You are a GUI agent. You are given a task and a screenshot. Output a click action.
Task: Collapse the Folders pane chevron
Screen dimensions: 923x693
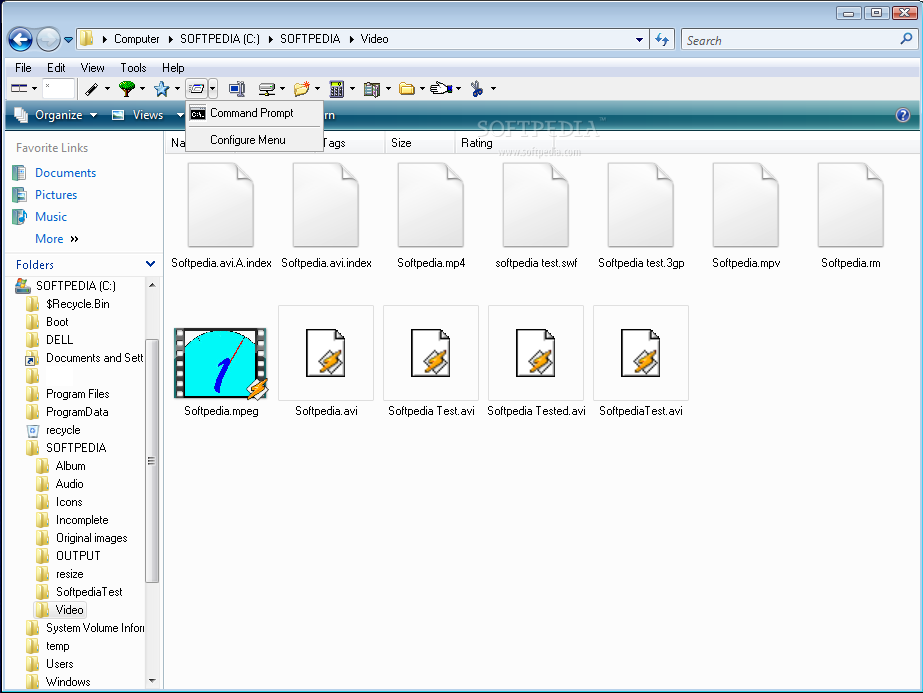click(x=150, y=264)
